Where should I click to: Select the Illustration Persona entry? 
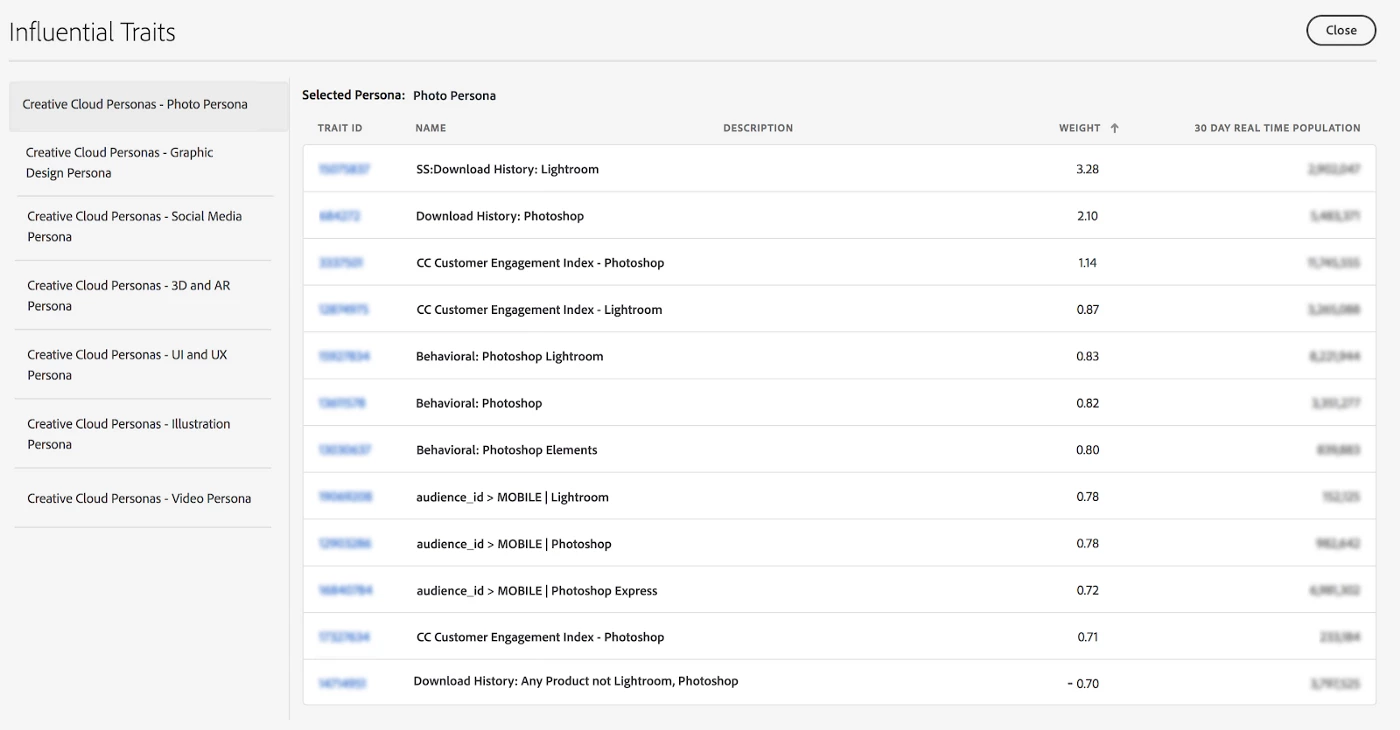click(143, 434)
